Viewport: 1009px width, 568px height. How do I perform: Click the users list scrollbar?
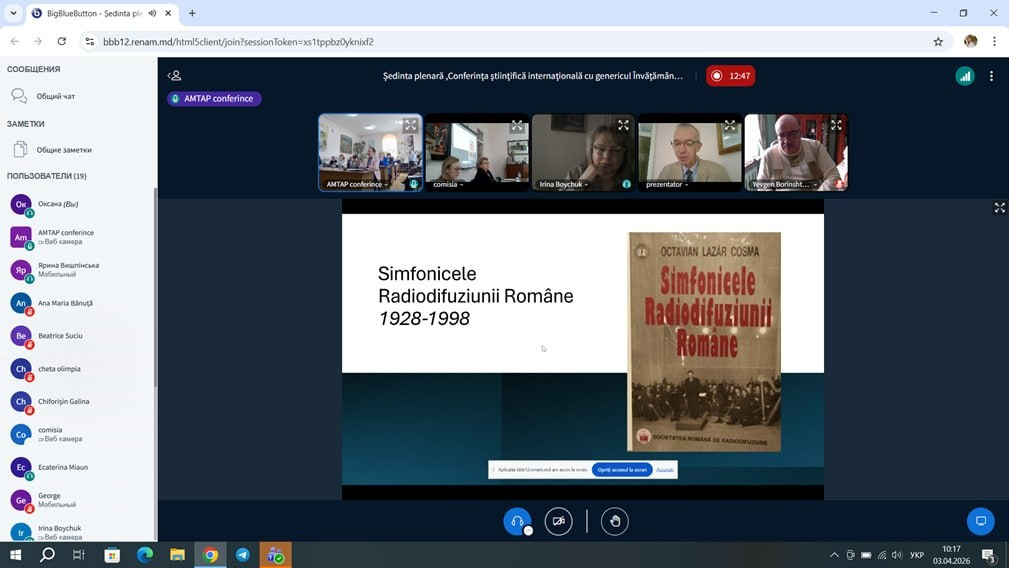[x=154, y=290]
